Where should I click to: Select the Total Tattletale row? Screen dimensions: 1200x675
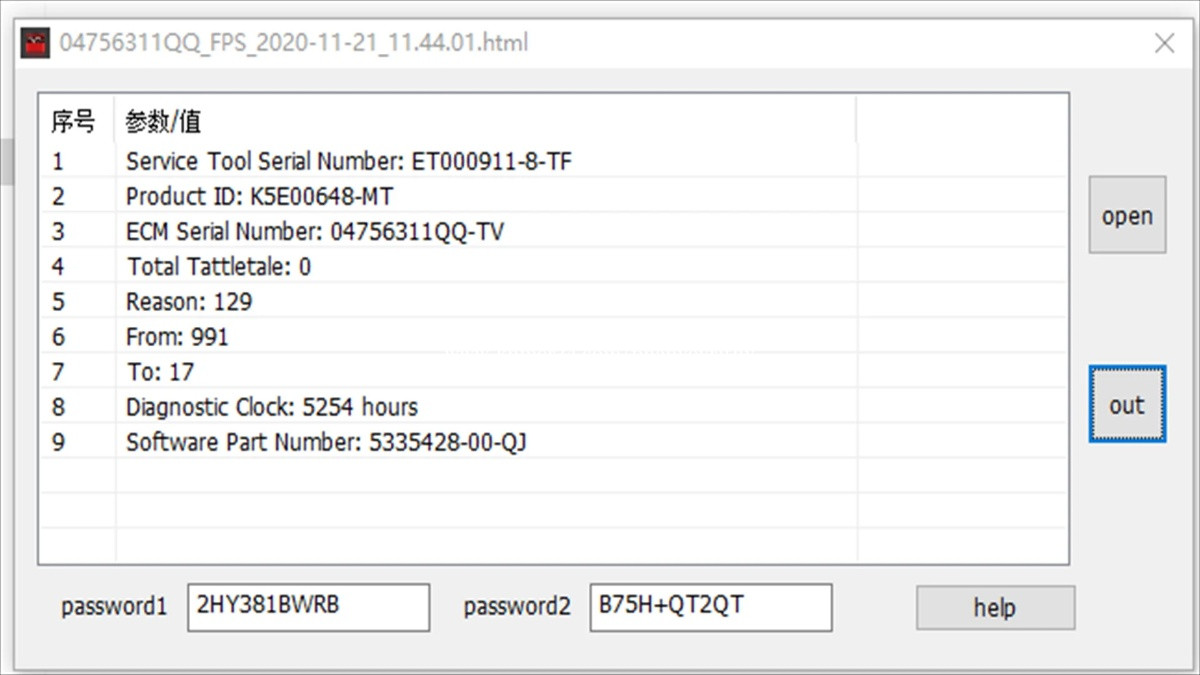(553, 267)
